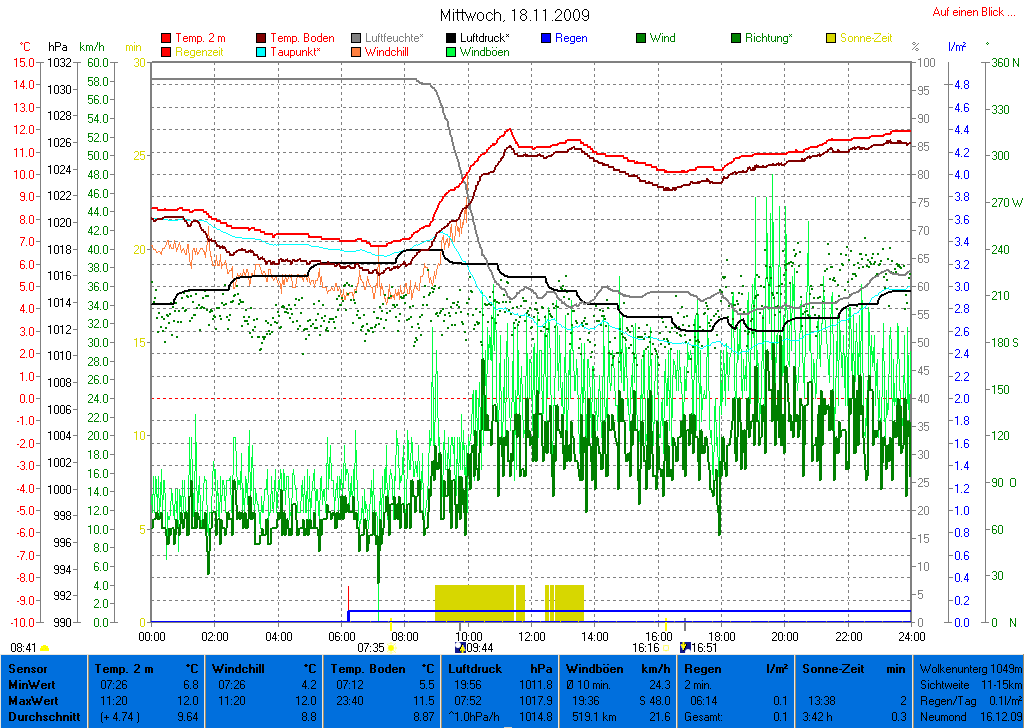Viewport: 1024px width, 728px height.
Task: Click the orange Windchill legend square
Action: click(356, 51)
